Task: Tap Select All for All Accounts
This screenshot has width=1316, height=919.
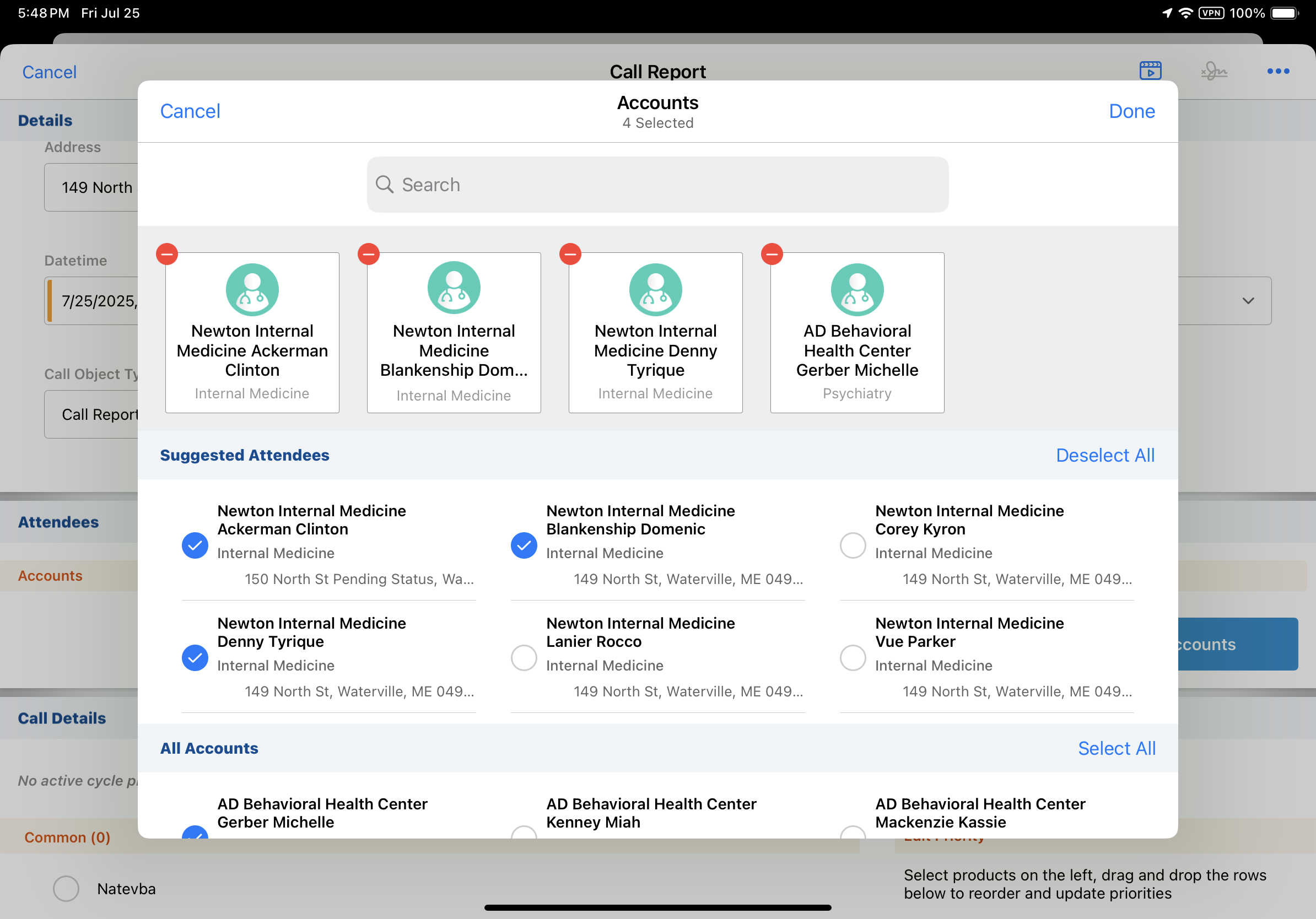Action: coord(1116,748)
